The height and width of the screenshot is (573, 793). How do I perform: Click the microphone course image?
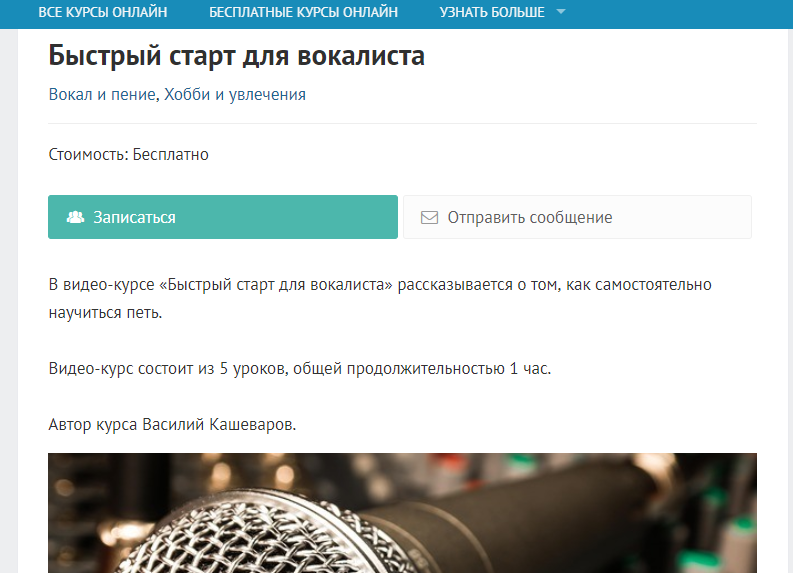pos(403,513)
